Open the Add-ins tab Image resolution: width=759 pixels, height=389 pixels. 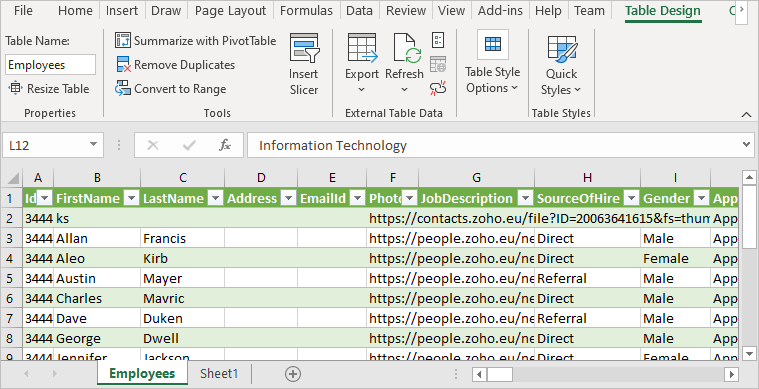[501, 11]
